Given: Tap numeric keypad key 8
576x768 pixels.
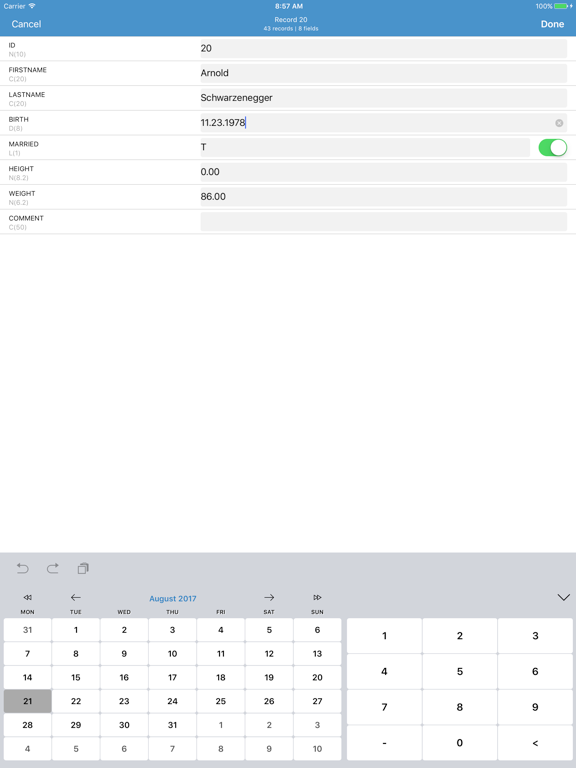Looking at the screenshot, I should 459,707.
